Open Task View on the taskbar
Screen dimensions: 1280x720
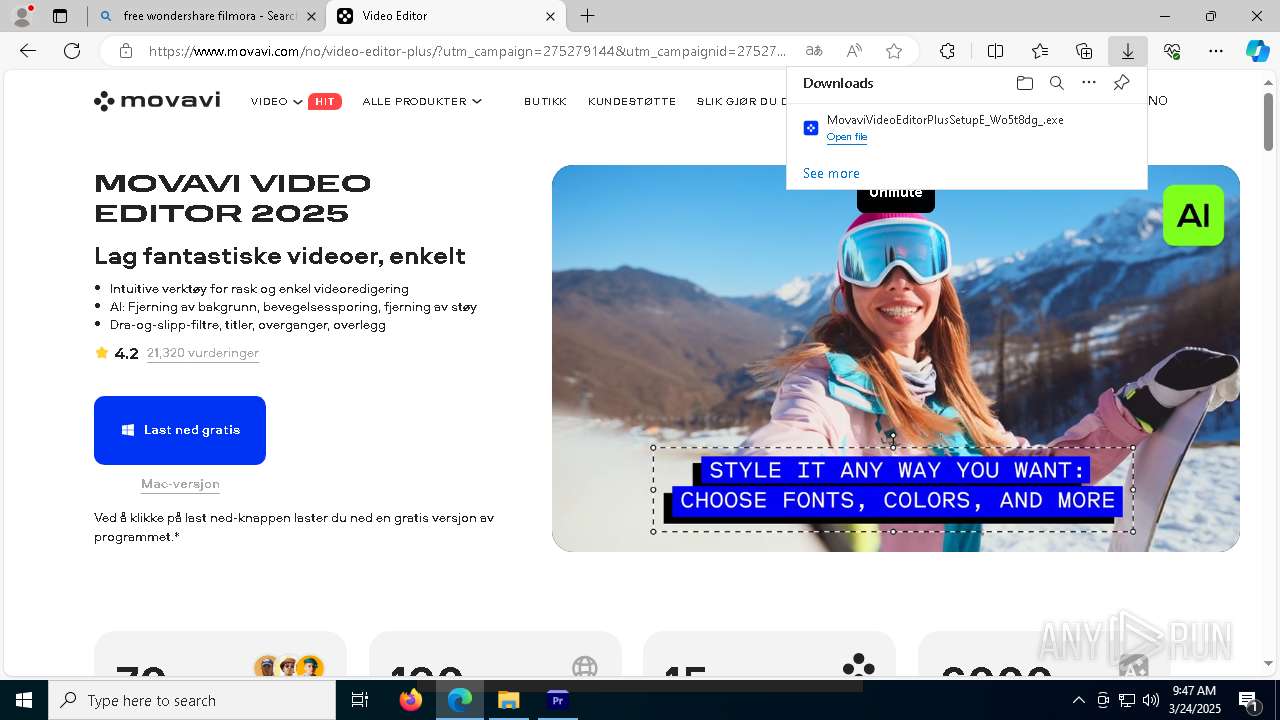pos(360,700)
